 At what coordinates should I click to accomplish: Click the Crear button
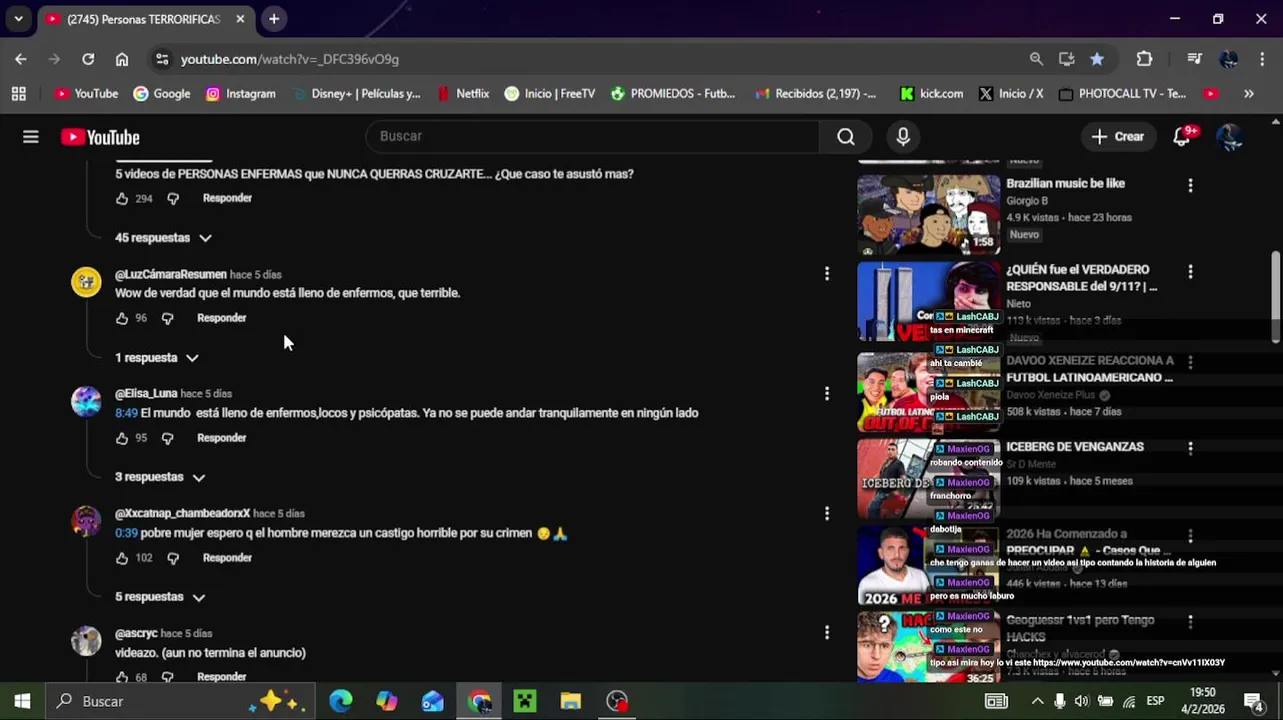[x=1117, y=137]
